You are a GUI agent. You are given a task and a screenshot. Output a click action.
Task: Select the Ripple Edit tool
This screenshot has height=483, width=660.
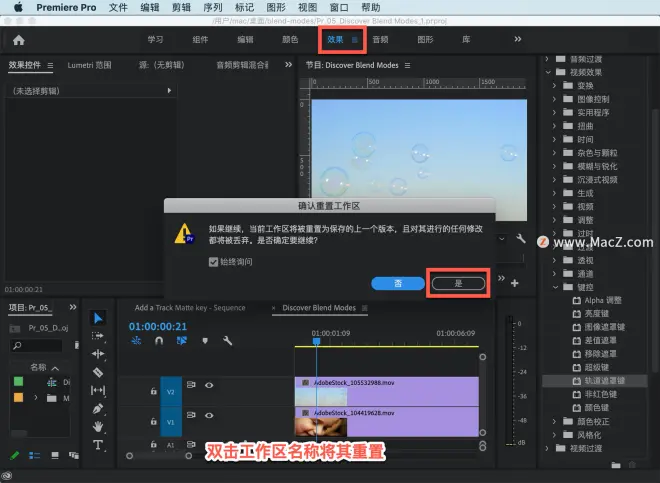tap(98, 354)
